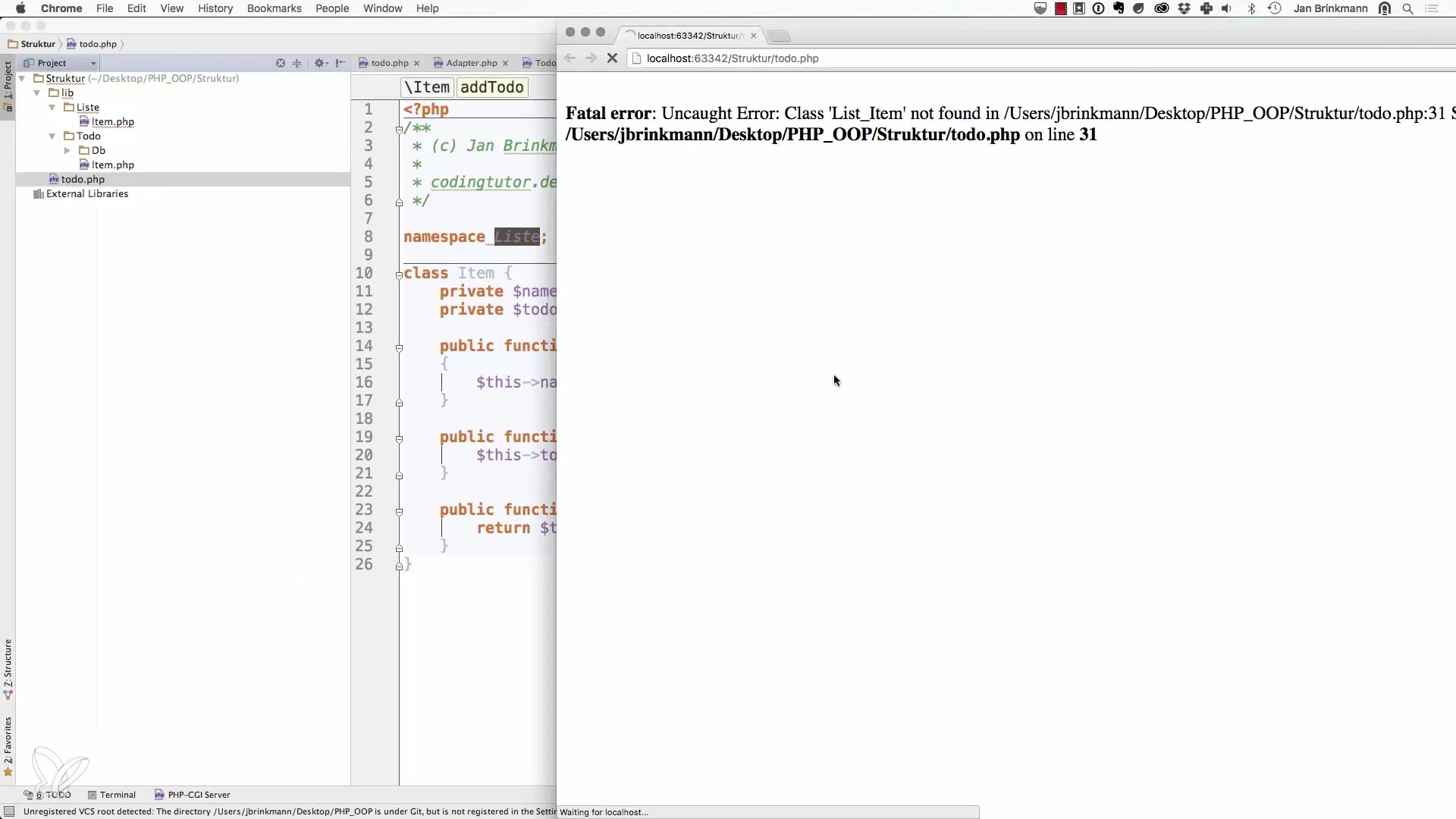
Task: Open the Bookmarks menu
Action: [275, 8]
